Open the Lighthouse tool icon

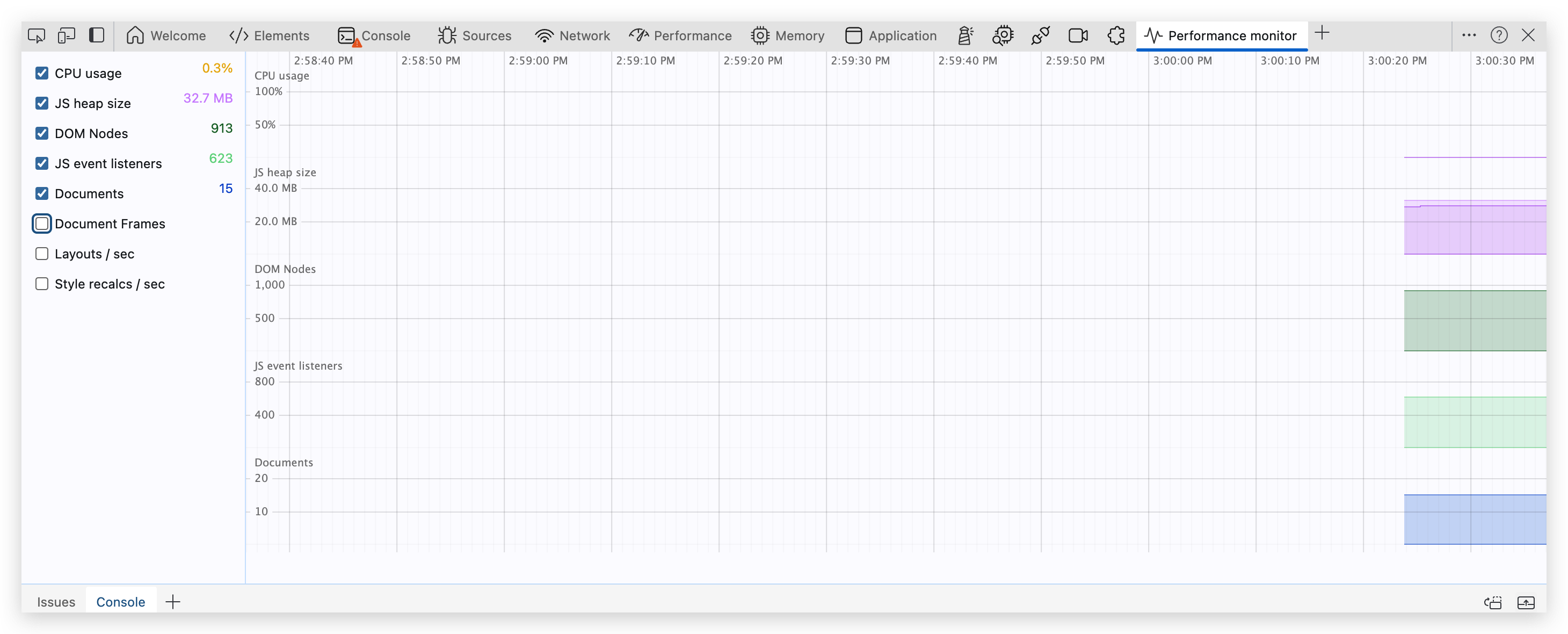966,35
